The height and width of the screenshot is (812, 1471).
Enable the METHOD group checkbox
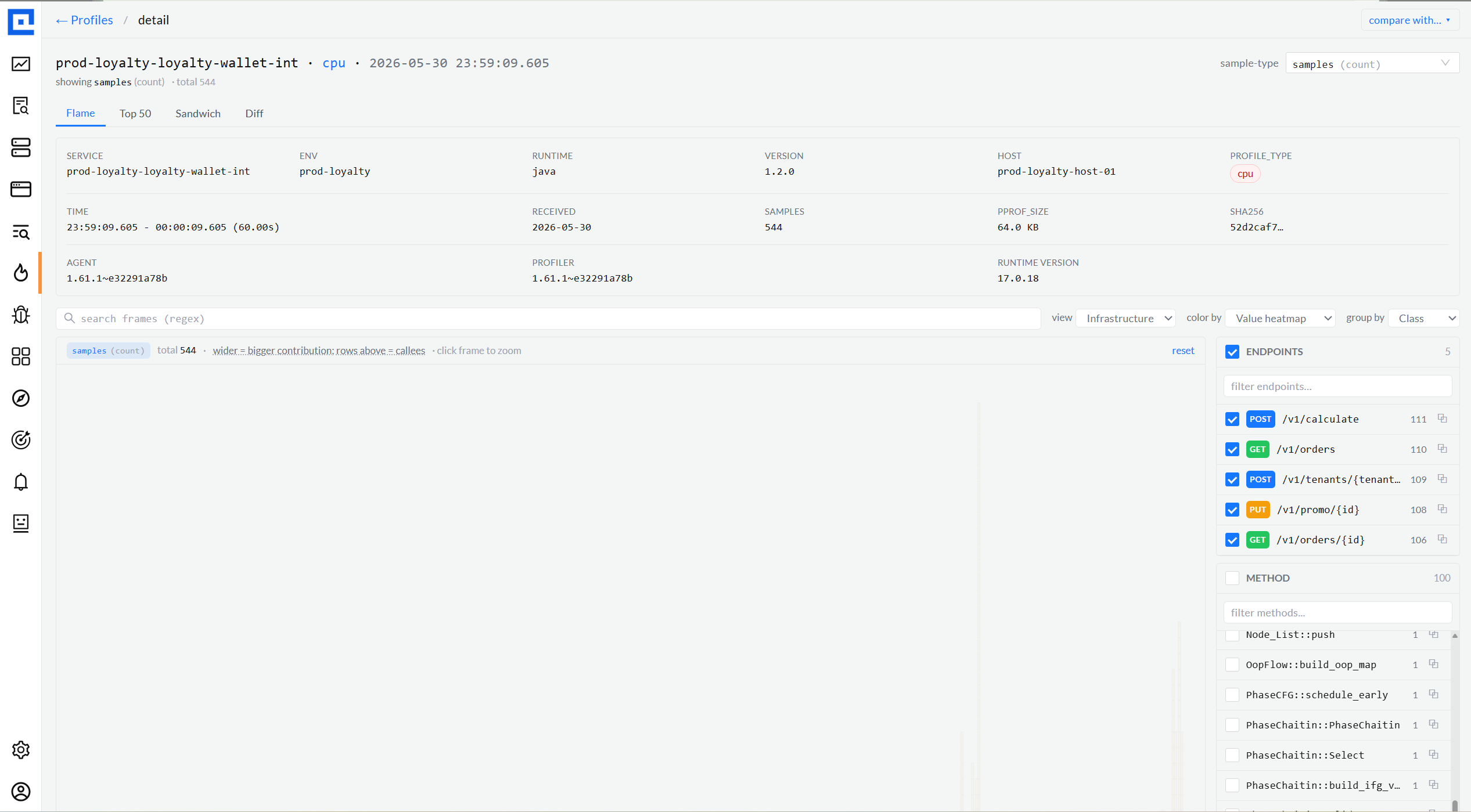[x=1232, y=578]
